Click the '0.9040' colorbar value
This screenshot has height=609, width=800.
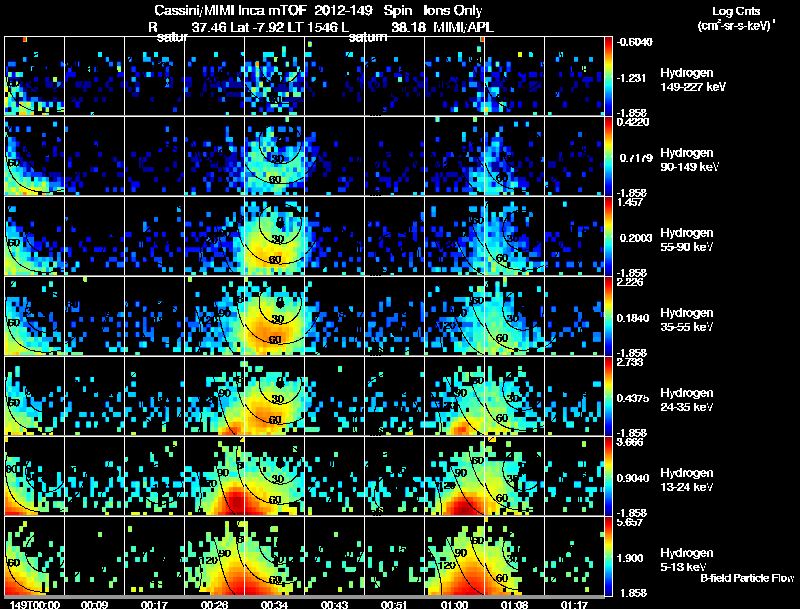coord(633,478)
